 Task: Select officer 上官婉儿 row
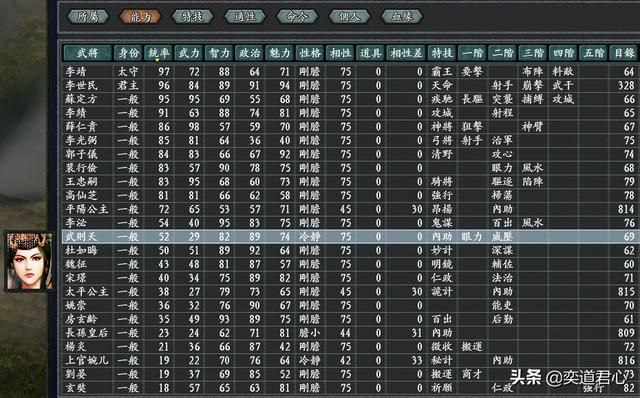[351, 360]
